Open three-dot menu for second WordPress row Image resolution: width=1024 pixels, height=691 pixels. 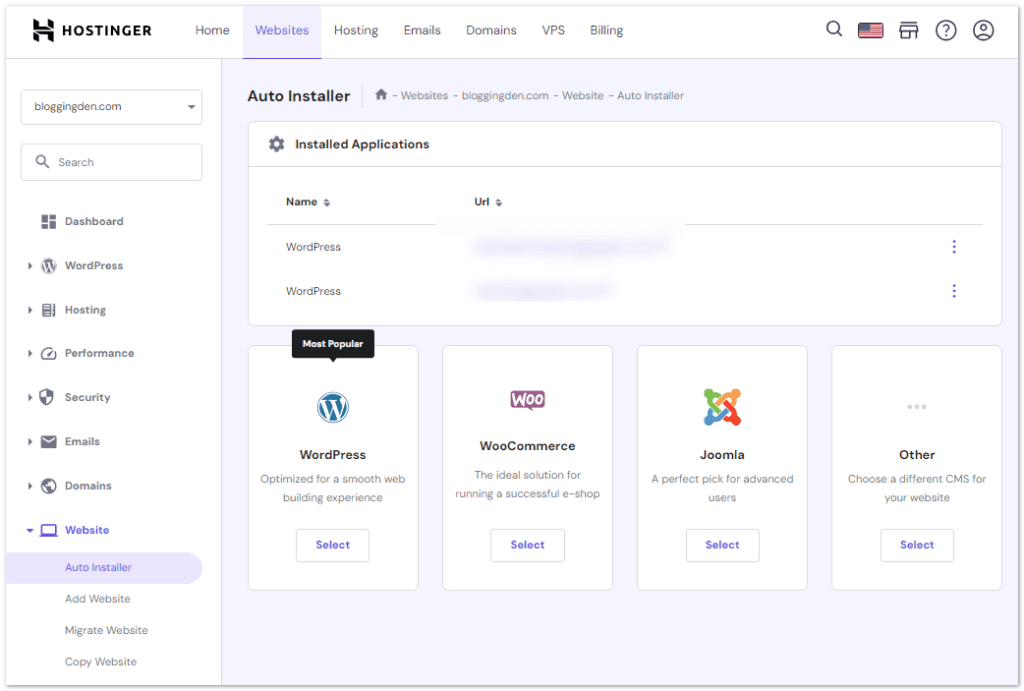pyautogui.click(x=953, y=291)
